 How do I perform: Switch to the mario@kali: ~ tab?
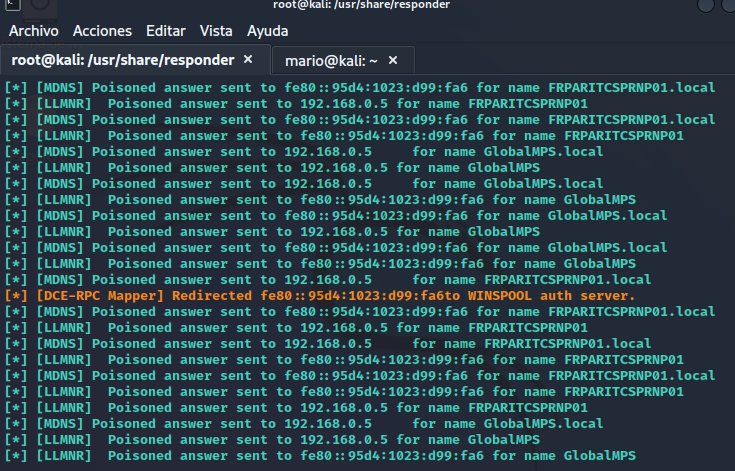[x=331, y=61]
